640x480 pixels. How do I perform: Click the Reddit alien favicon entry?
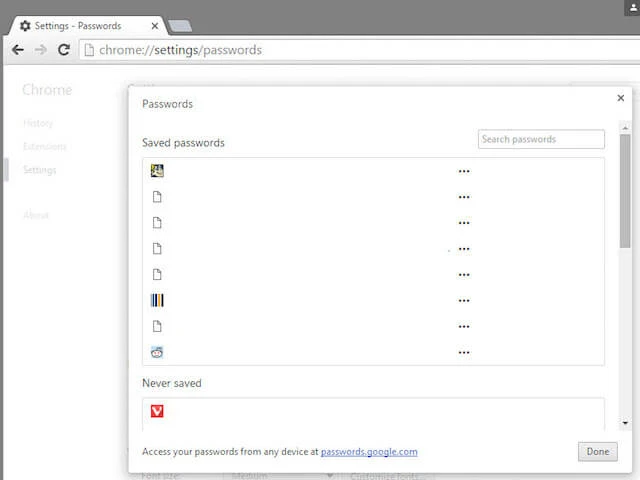coord(157,352)
